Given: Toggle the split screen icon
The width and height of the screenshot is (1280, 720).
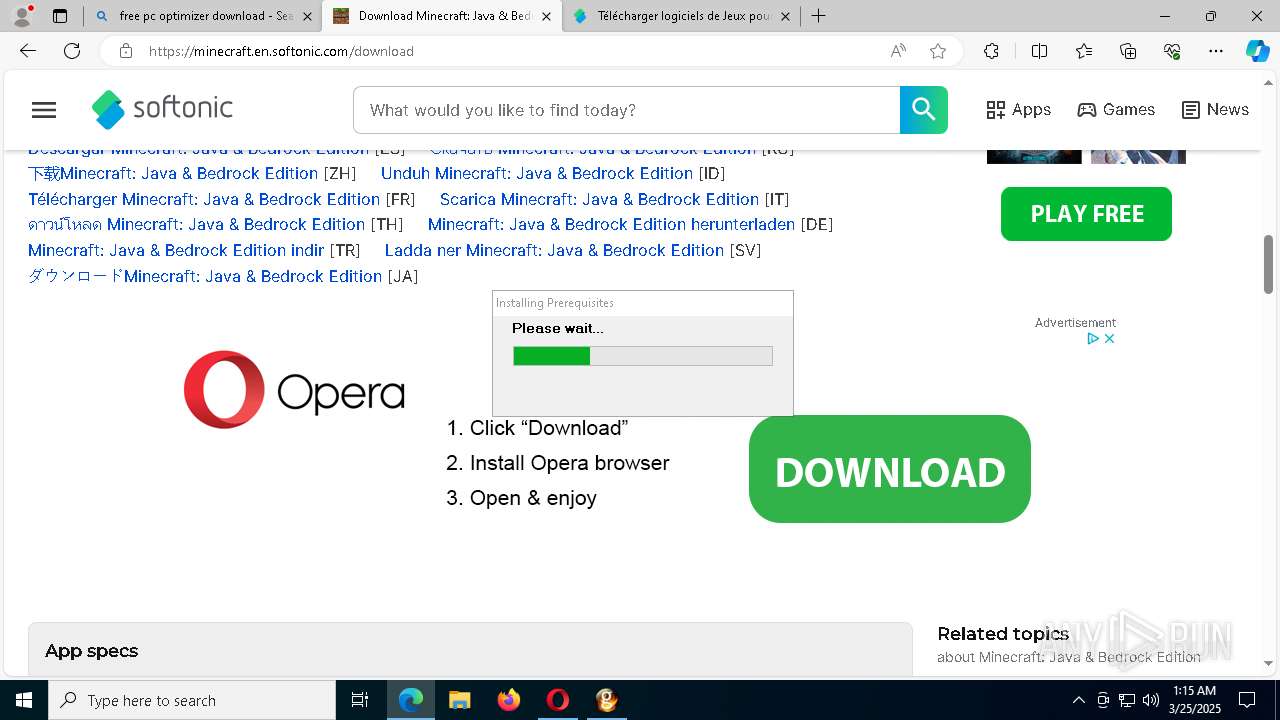Looking at the screenshot, I should pos(1039,51).
